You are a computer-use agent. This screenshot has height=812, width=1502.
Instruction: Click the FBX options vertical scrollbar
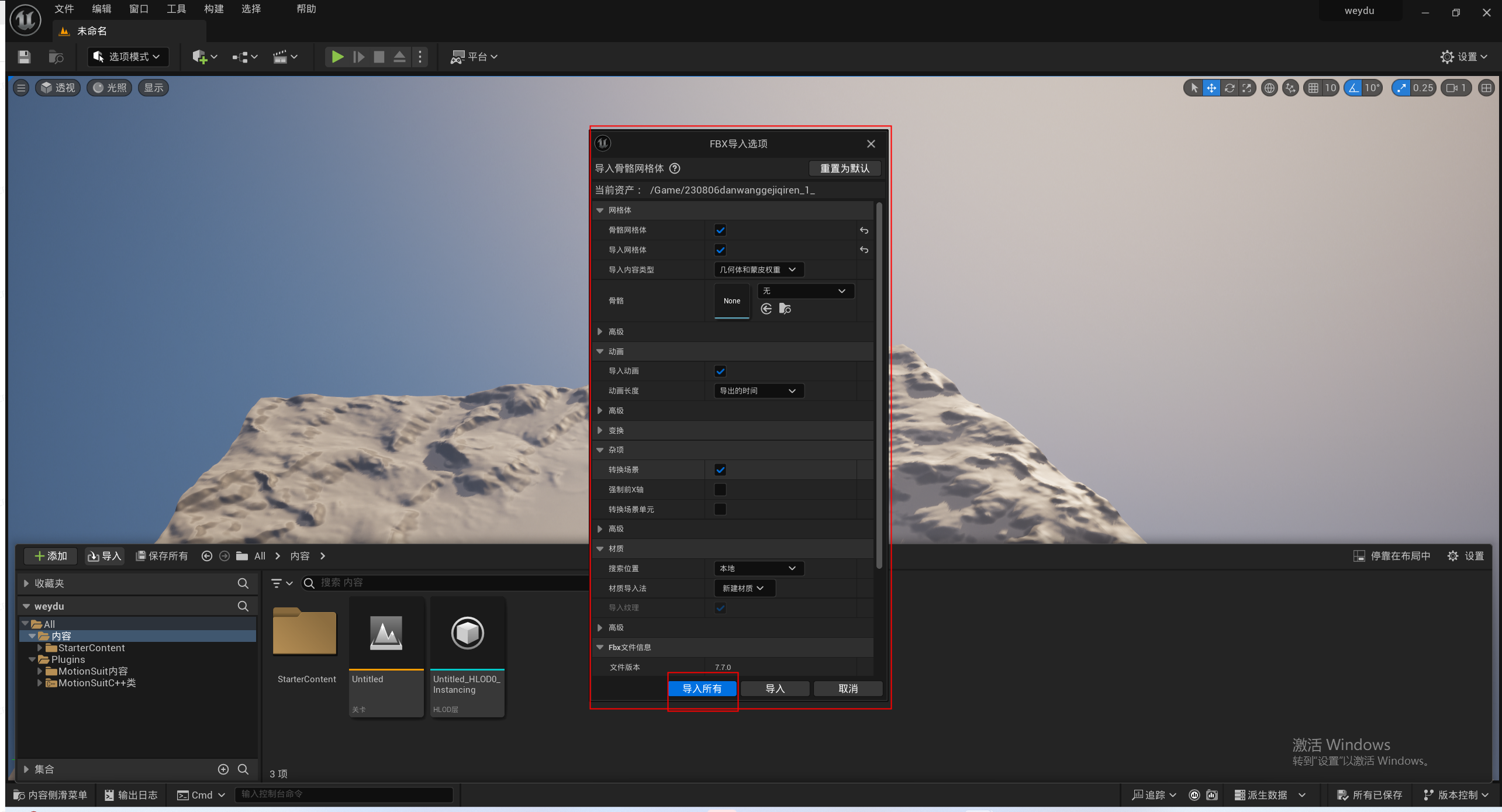(879, 386)
